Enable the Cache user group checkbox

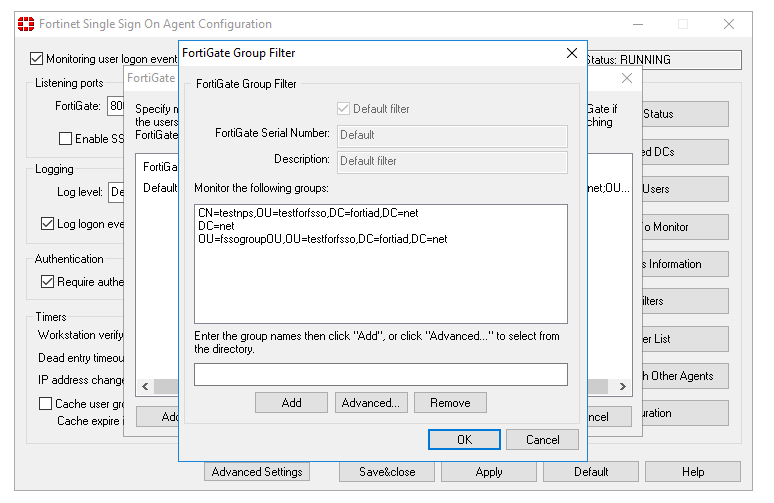click(45, 404)
